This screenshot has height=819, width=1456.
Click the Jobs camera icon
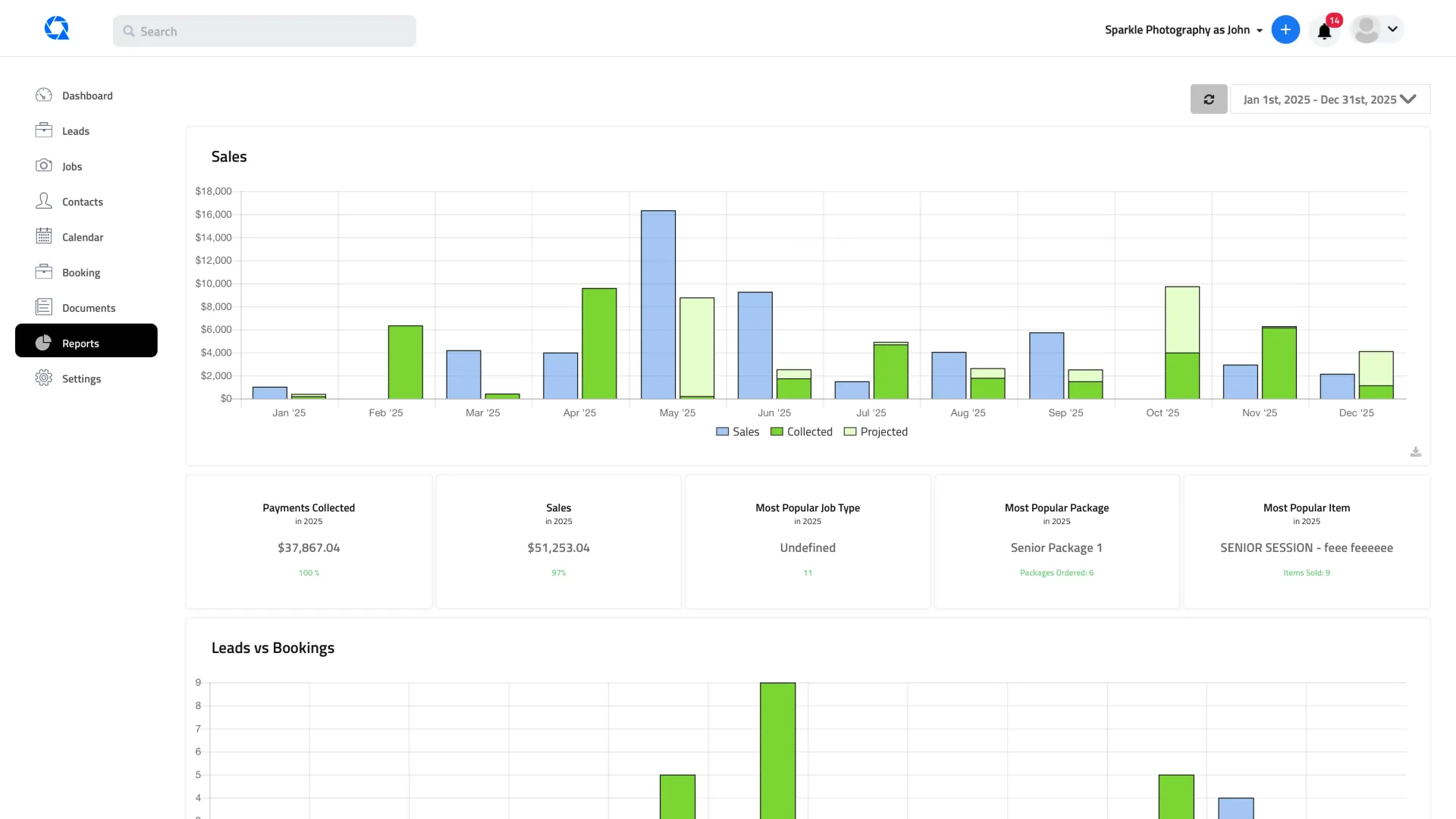point(45,166)
